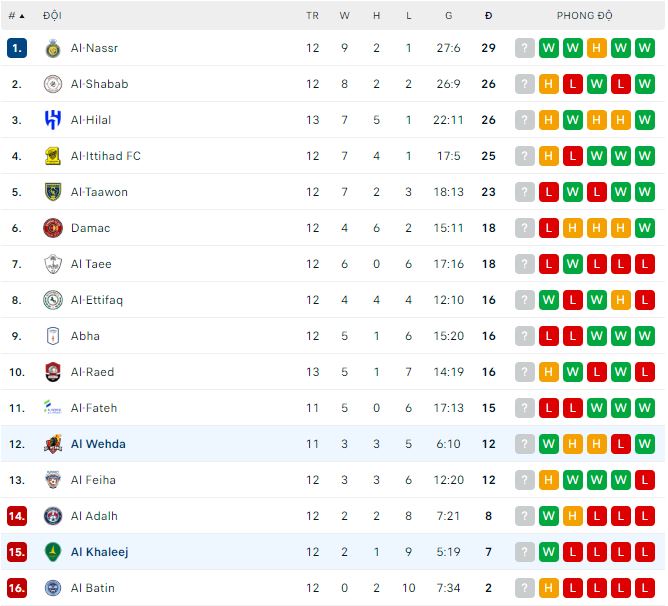668x606 pixels.
Task: Click the Al Batin team name
Action: [93, 588]
